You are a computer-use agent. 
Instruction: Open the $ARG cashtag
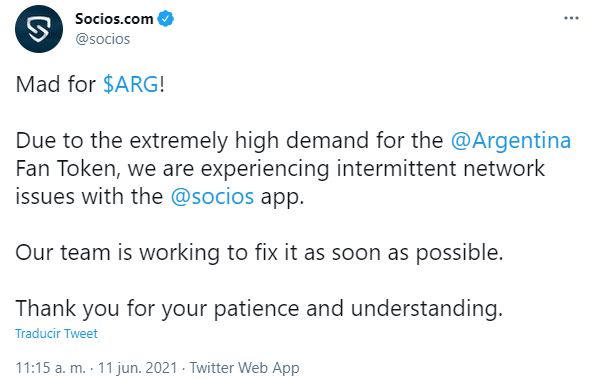131,84
